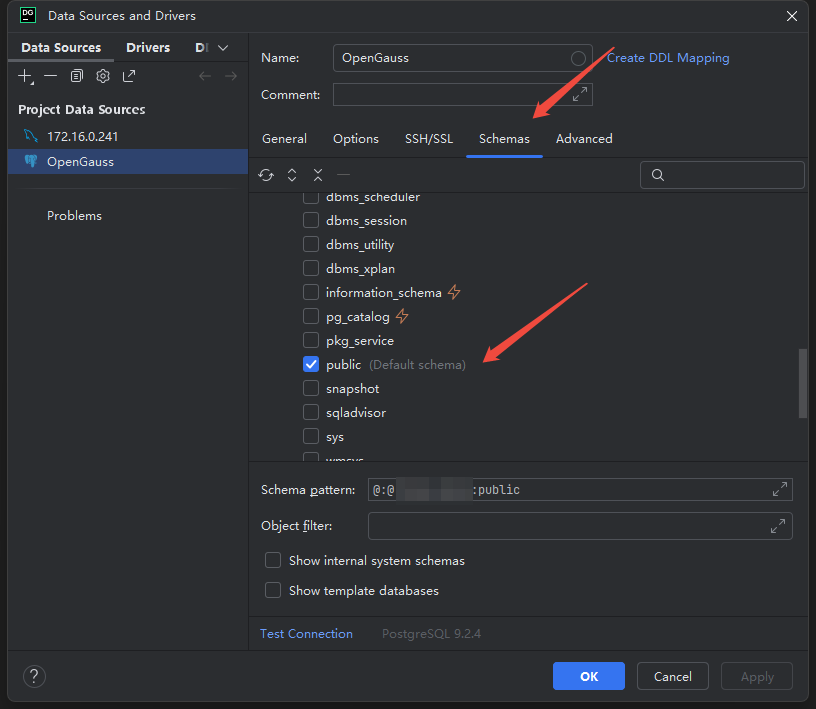Open the Advanced tab

[584, 139]
